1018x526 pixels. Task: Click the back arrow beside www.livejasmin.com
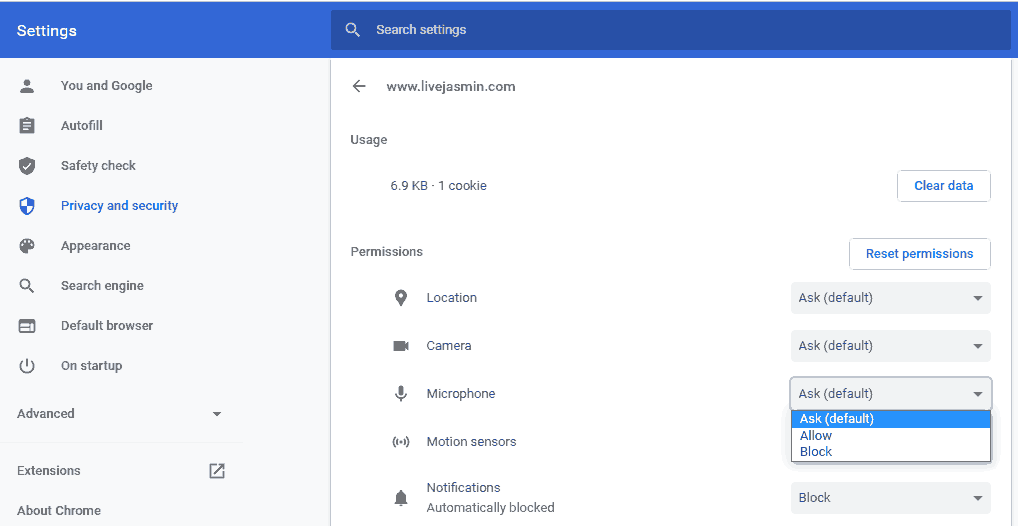359,86
